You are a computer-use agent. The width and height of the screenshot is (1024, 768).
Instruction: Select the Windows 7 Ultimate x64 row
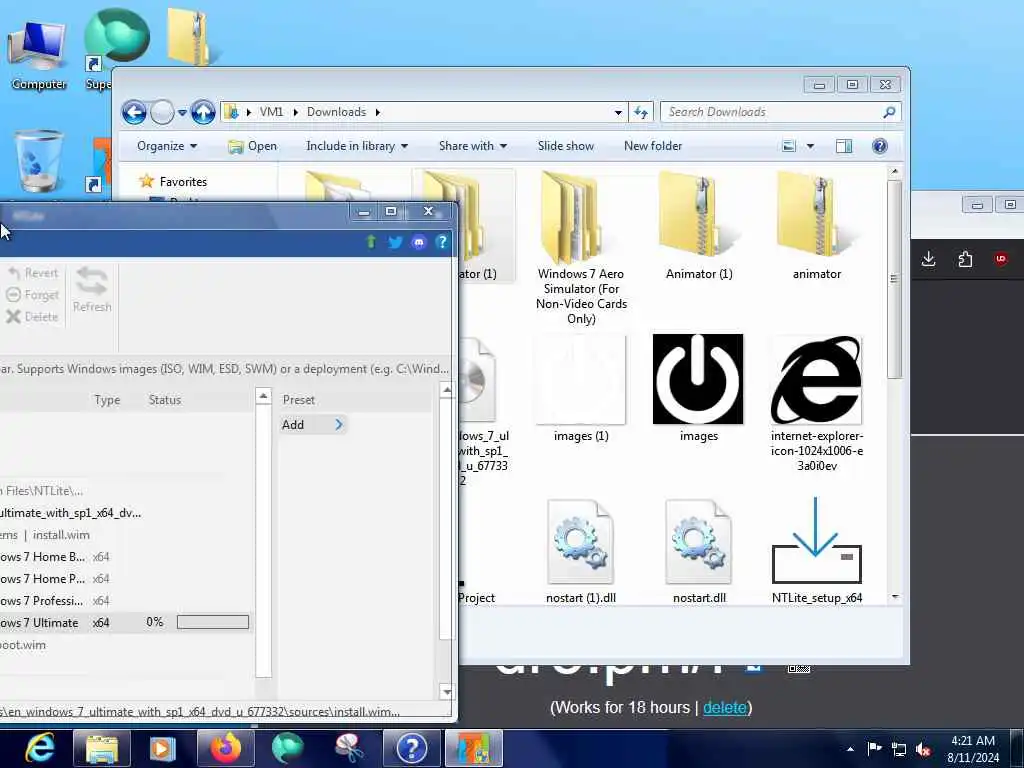click(x=125, y=622)
